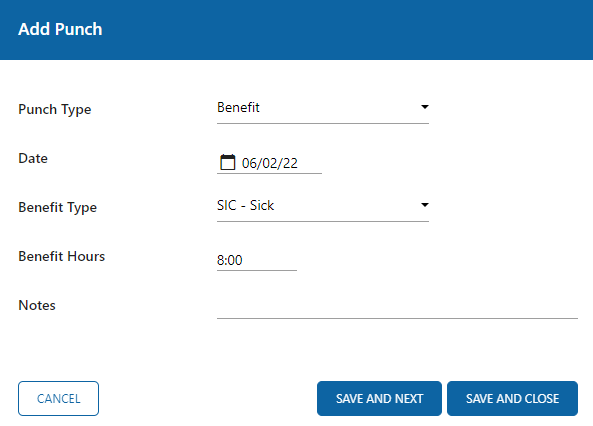The width and height of the screenshot is (593, 426).
Task: Click the Save and Next button
Action: click(x=379, y=398)
